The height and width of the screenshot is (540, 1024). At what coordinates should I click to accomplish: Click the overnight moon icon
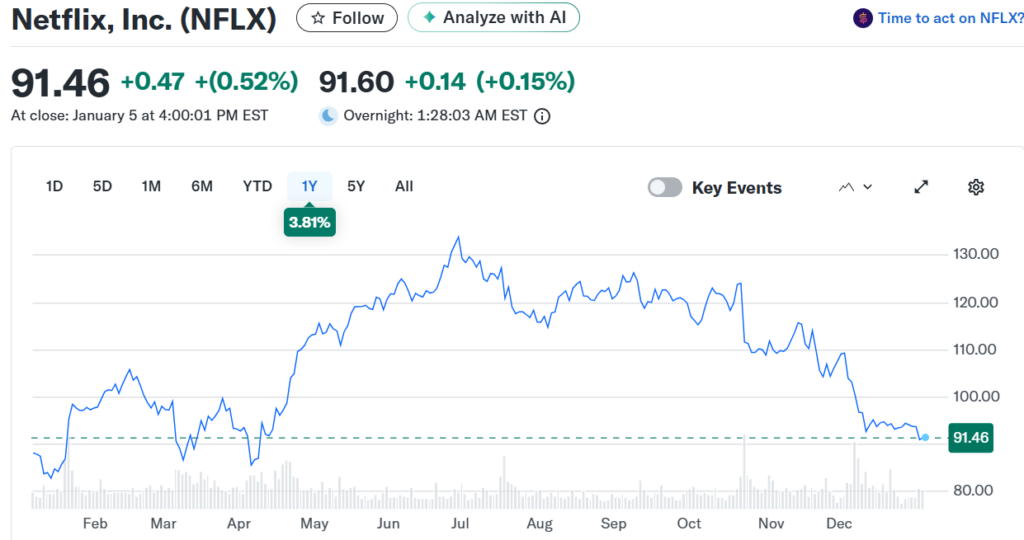[x=328, y=116]
